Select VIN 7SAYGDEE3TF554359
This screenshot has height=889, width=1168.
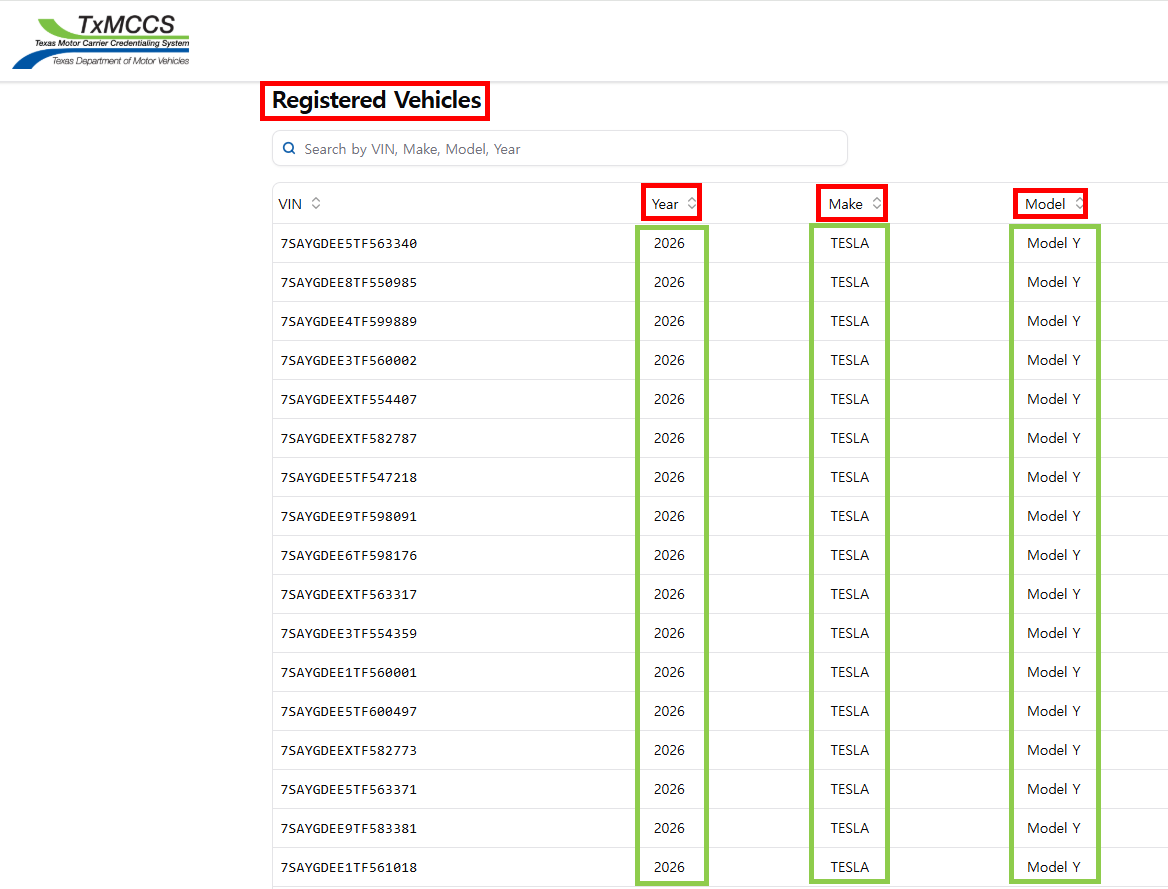point(349,633)
